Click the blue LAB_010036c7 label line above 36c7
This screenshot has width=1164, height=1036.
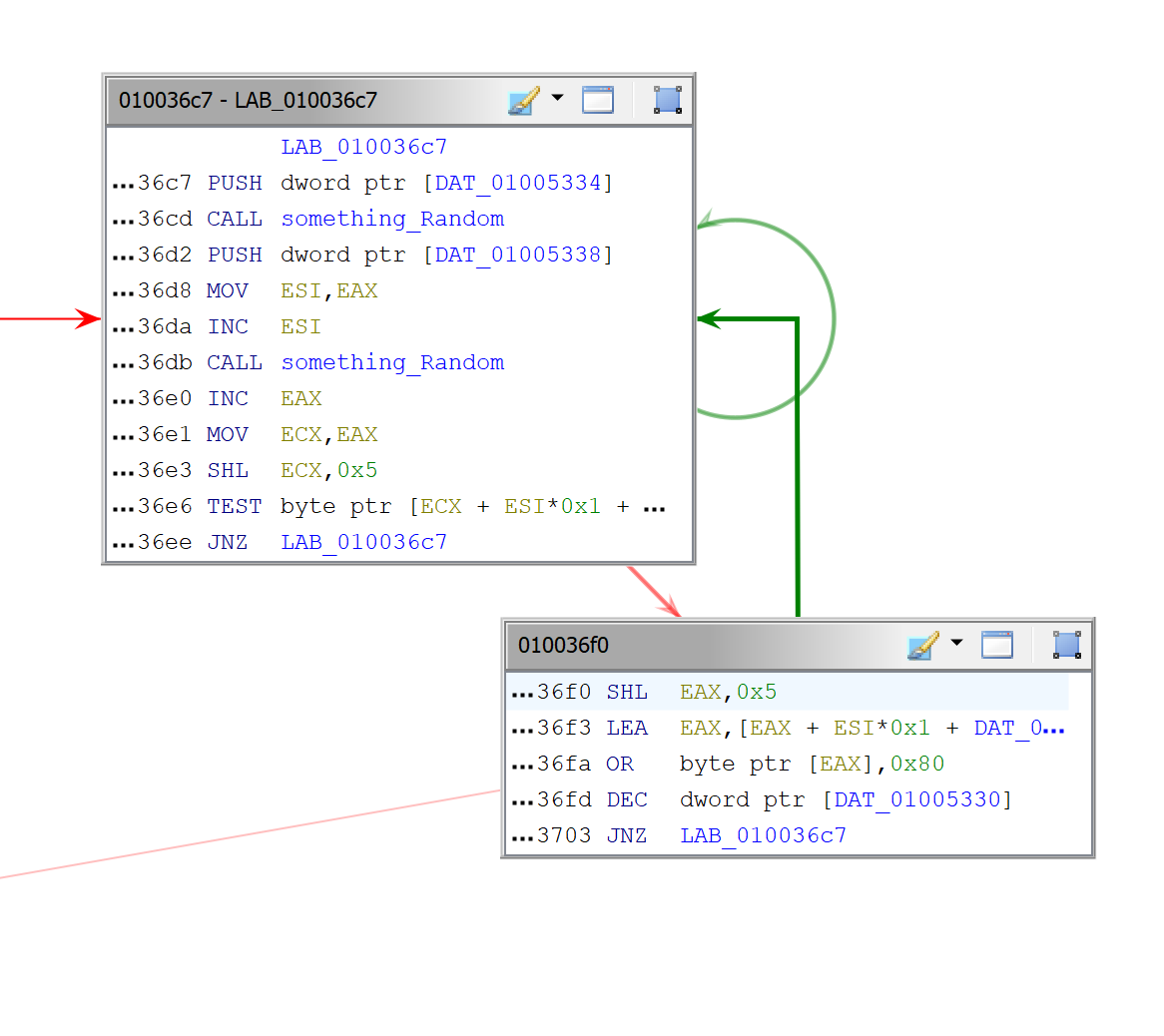click(x=363, y=147)
